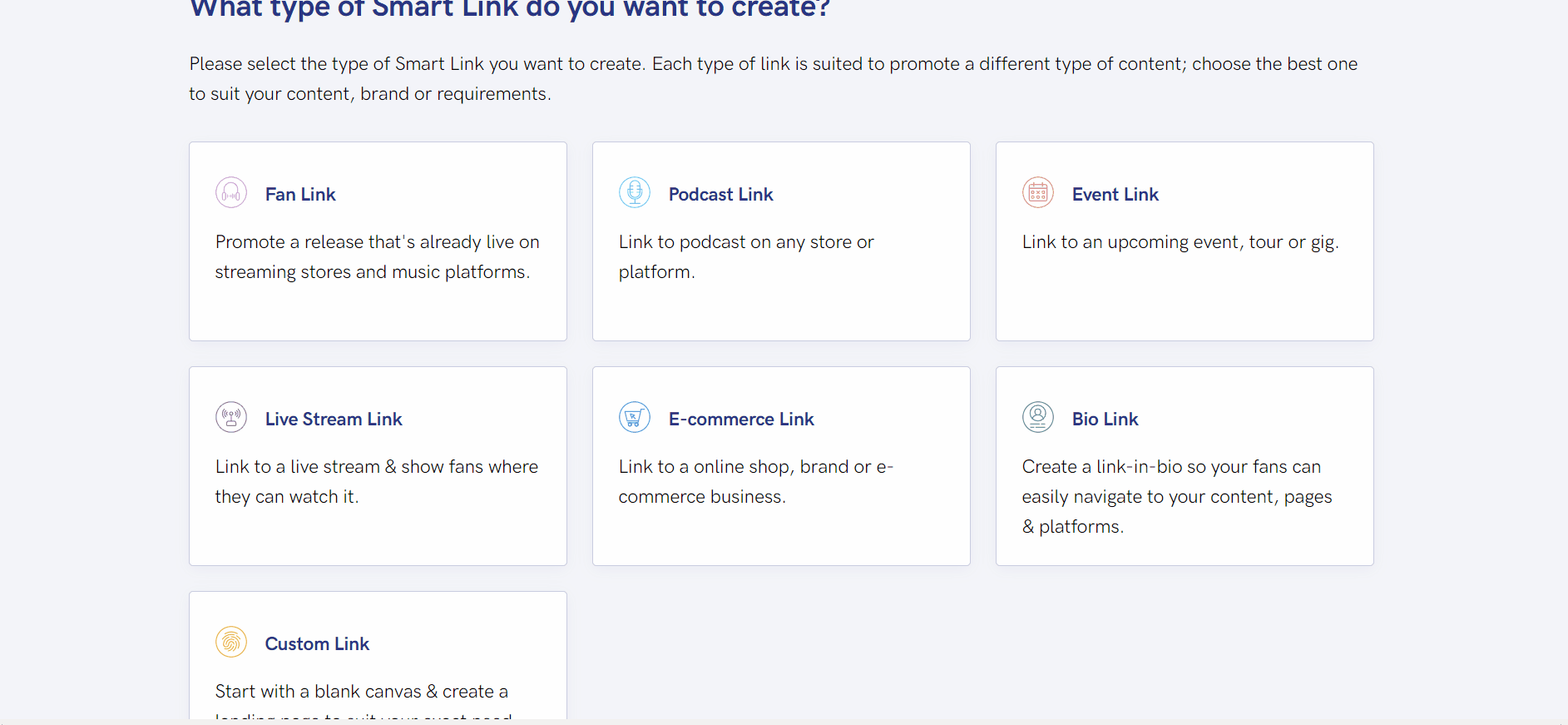Image resolution: width=1568 pixels, height=725 pixels.
Task: Click the E-commerce shopping cart icon
Action: pos(635,417)
